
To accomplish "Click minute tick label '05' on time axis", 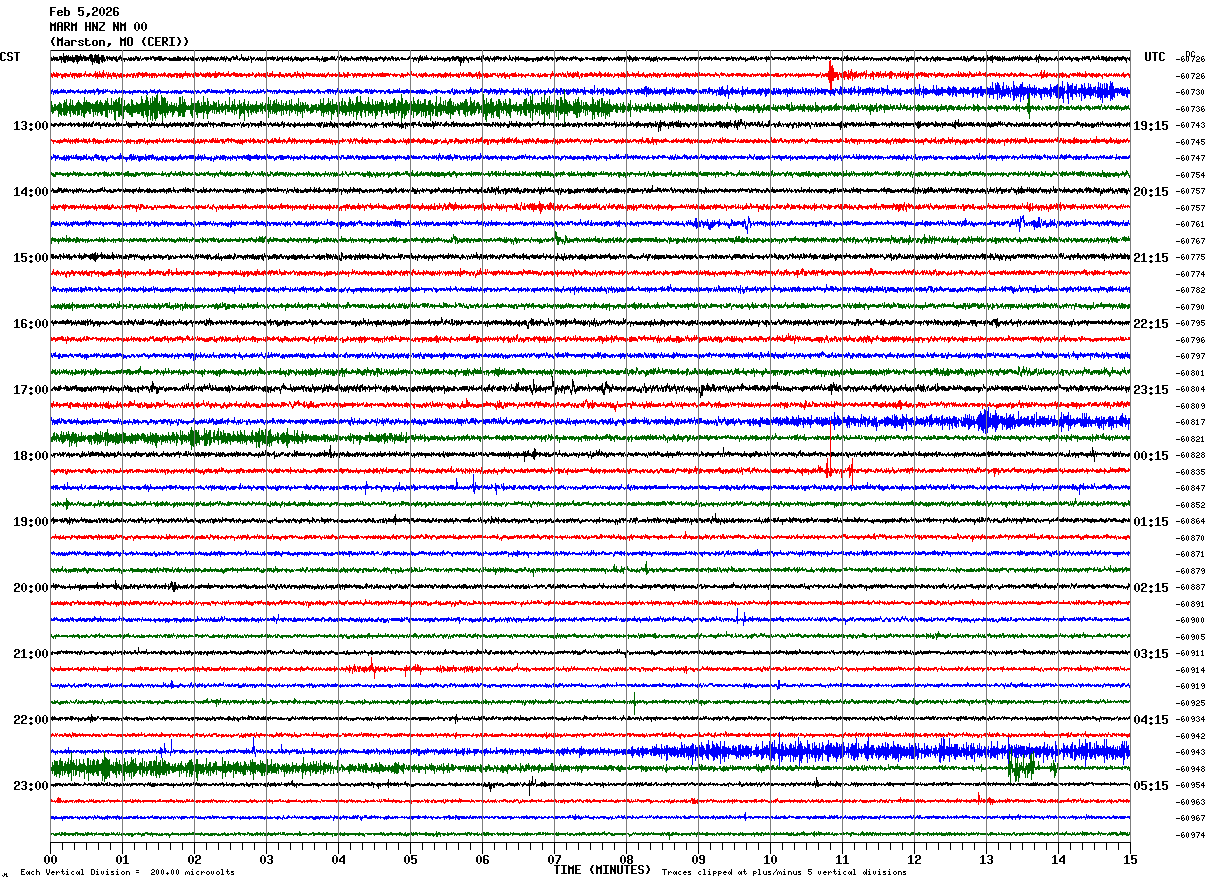I will [x=410, y=859].
